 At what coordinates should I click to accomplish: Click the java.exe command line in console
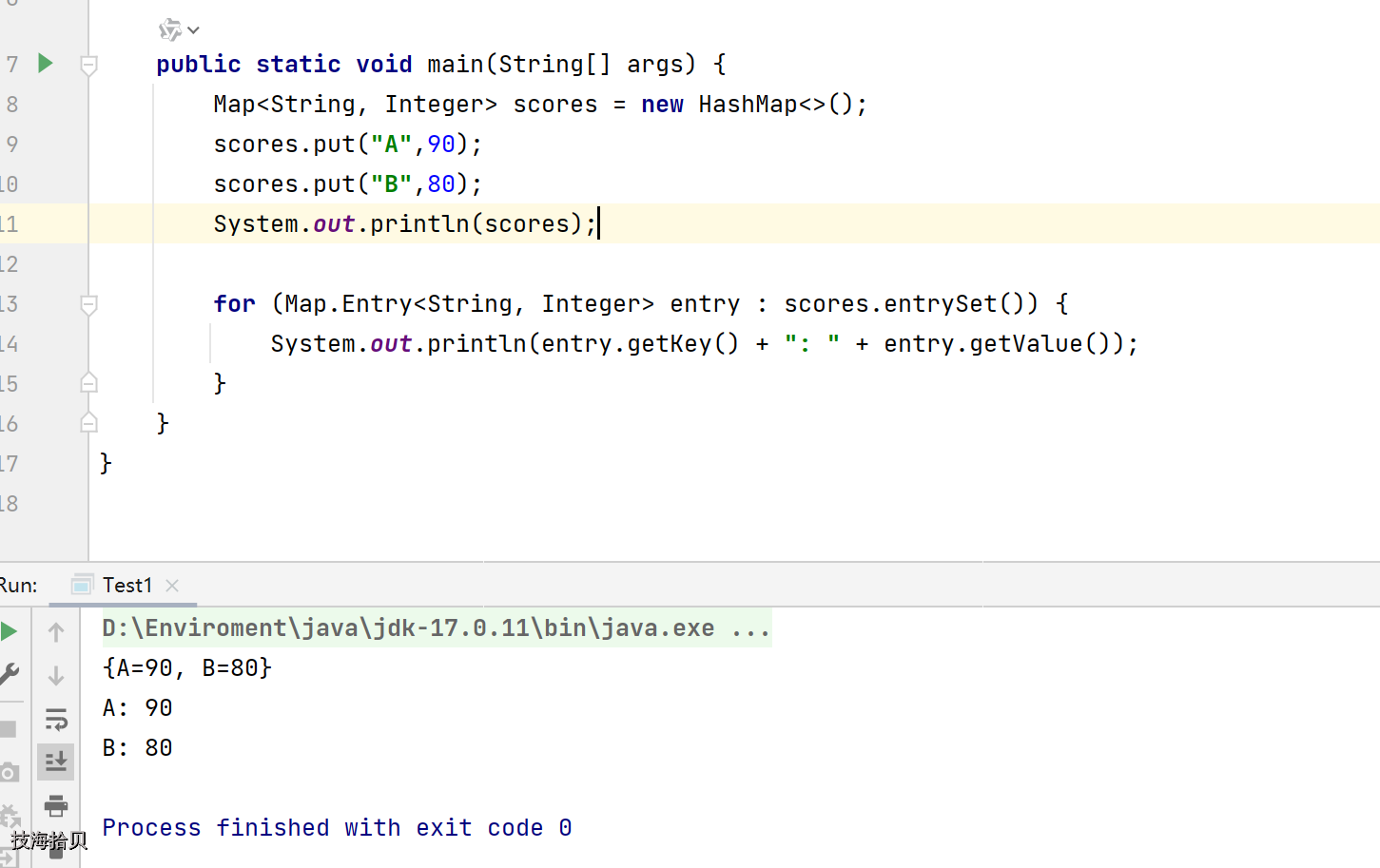[x=437, y=628]
